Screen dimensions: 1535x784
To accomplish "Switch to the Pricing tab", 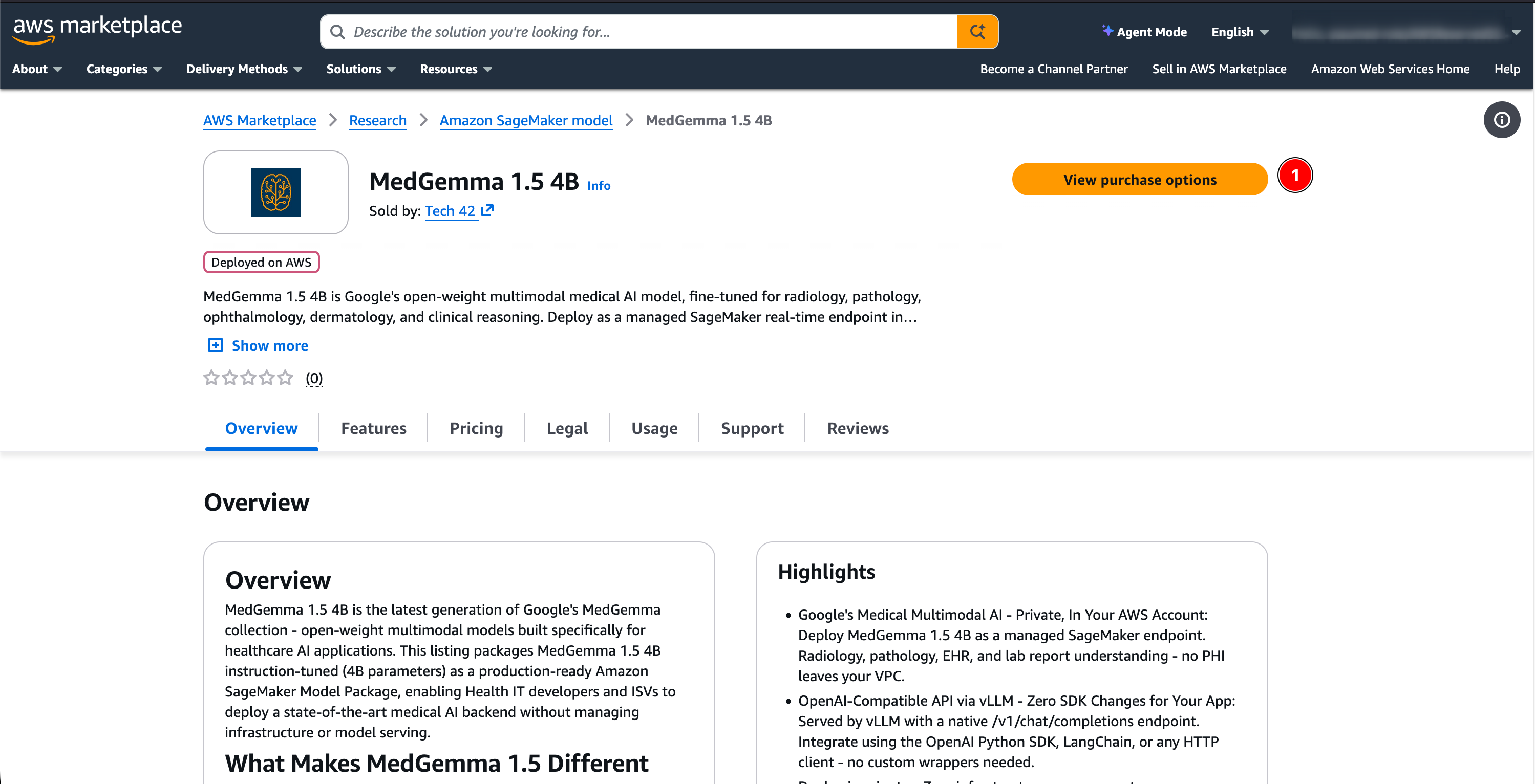I will (x=476, y=428).
